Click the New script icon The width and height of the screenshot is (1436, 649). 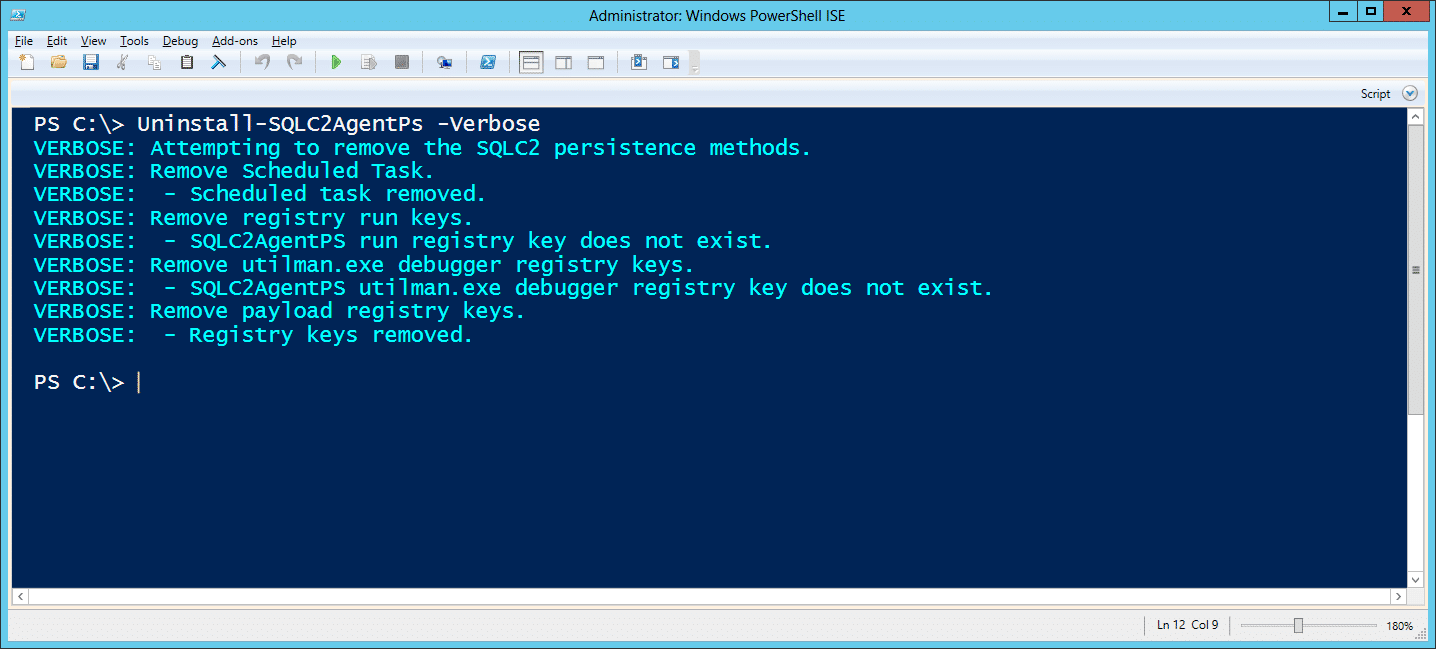27,63
